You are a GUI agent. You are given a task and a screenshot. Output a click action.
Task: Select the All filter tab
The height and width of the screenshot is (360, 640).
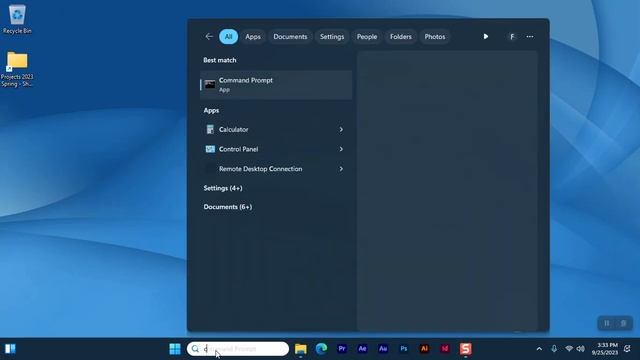228,37
